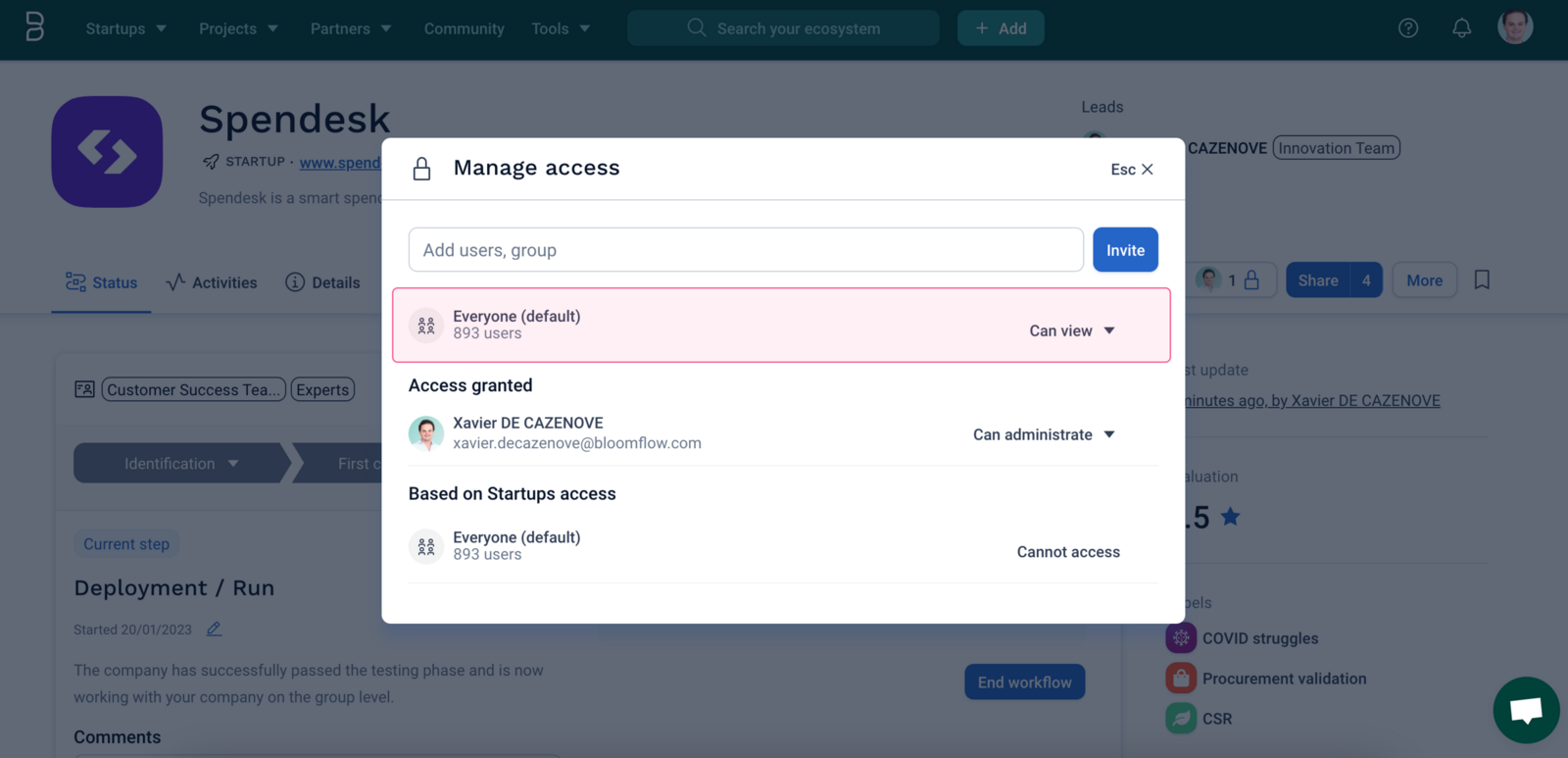Screen dimensions: 1568x758
Task: Click the Cannot access text
Action: click(x=1068, y=552)
